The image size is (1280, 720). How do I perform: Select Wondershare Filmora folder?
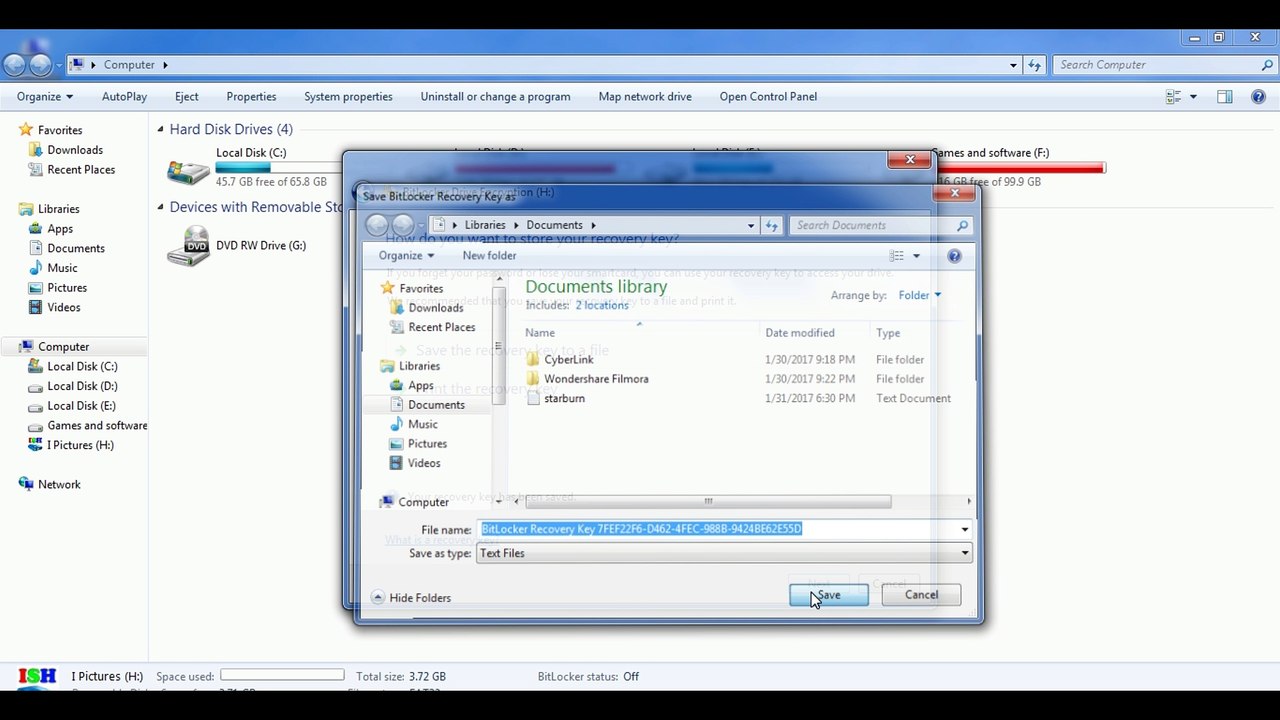tap(596, 379)
